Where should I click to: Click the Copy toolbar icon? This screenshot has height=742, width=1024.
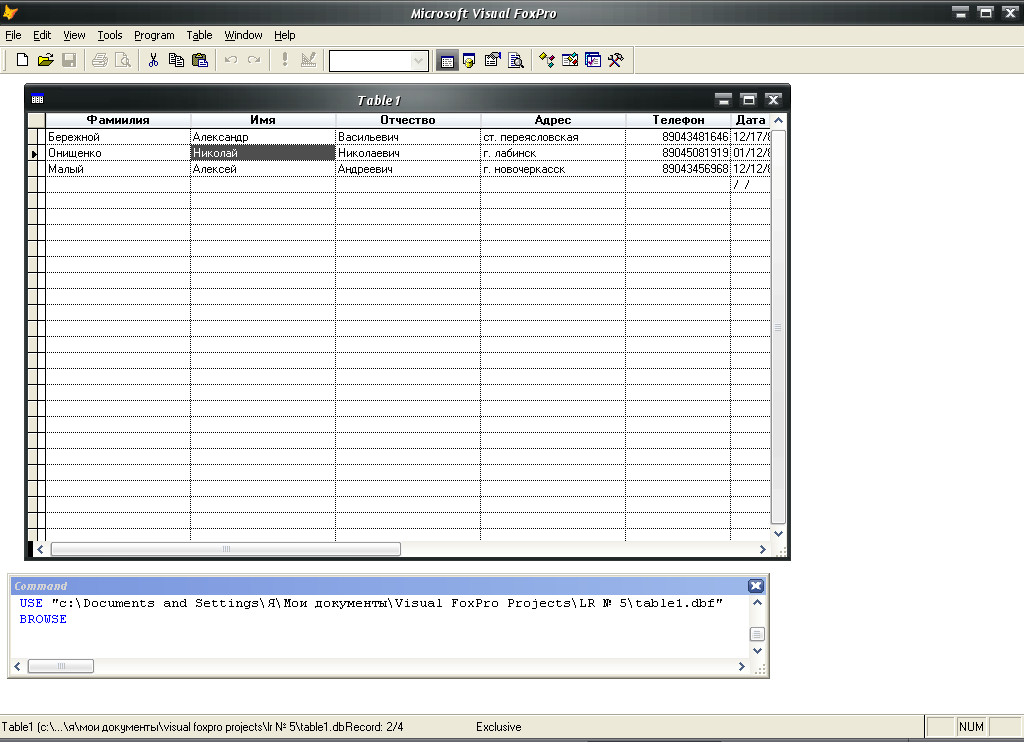click(176, 60)
